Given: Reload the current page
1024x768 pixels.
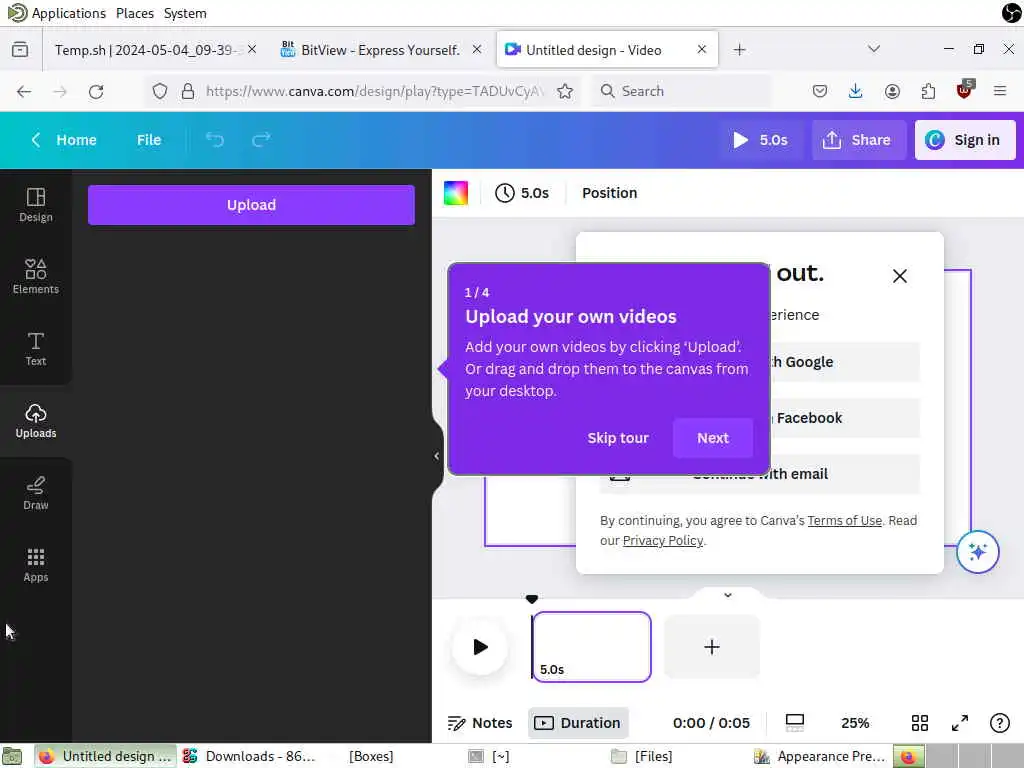Looking at the screenshot, I should (96, 91).
